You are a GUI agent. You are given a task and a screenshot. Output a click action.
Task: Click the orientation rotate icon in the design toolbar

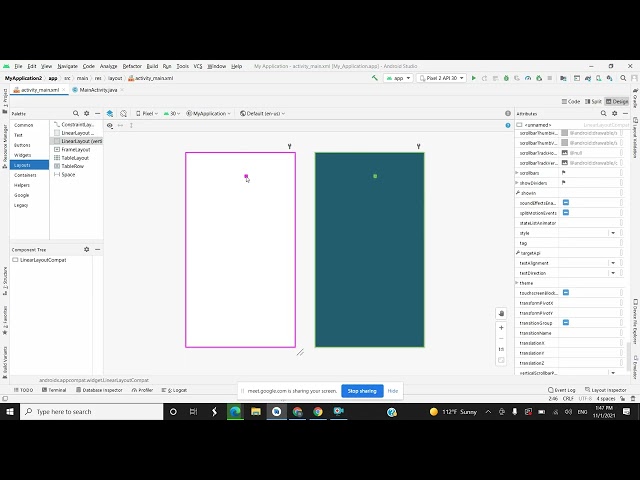[123, 113]
